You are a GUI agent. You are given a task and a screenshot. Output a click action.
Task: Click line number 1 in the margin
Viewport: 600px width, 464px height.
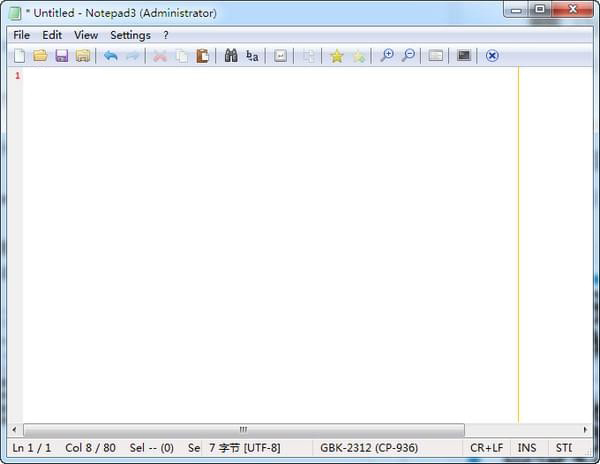17,76
